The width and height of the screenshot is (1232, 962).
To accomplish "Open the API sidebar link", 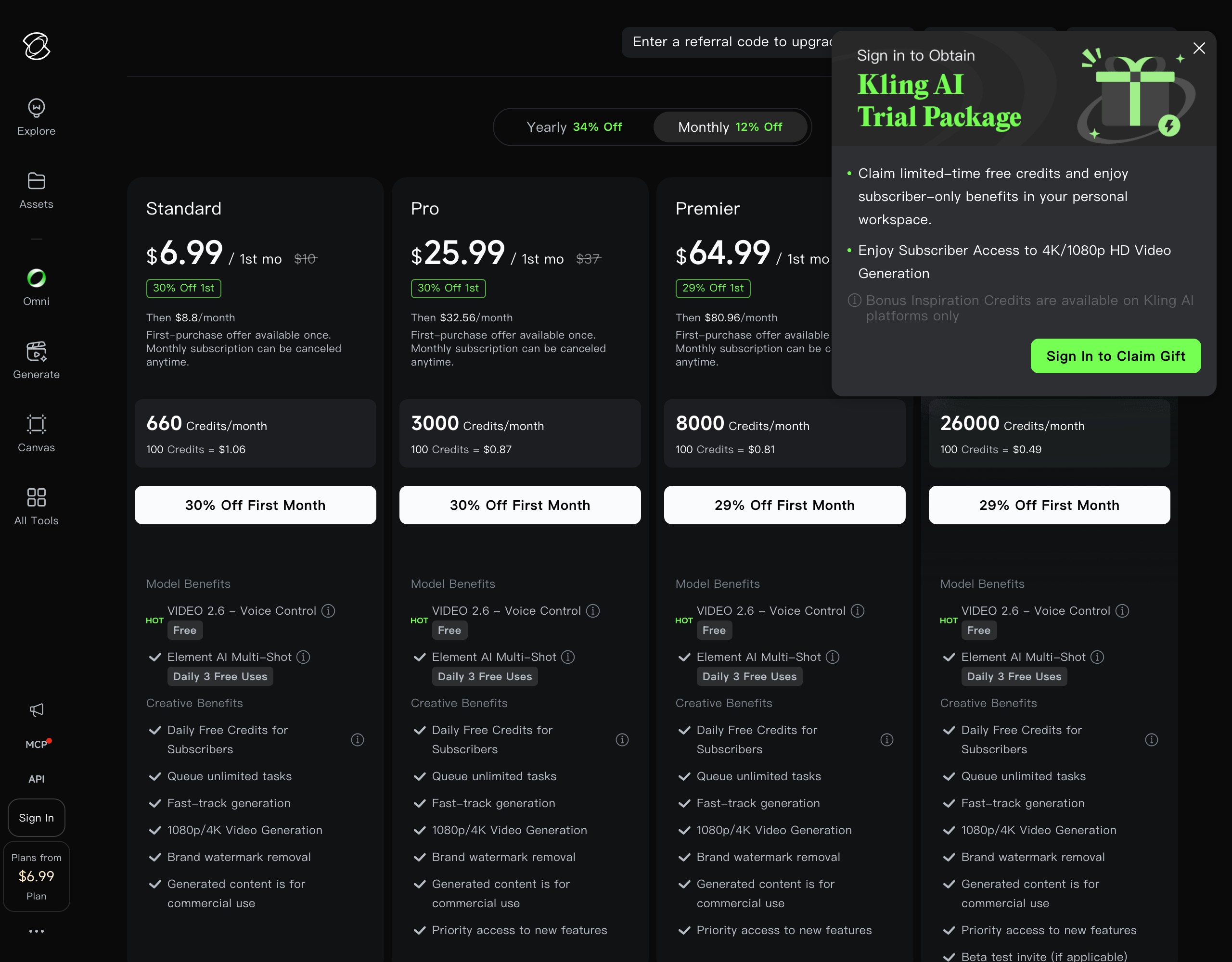I will click(x=36, y=779).
